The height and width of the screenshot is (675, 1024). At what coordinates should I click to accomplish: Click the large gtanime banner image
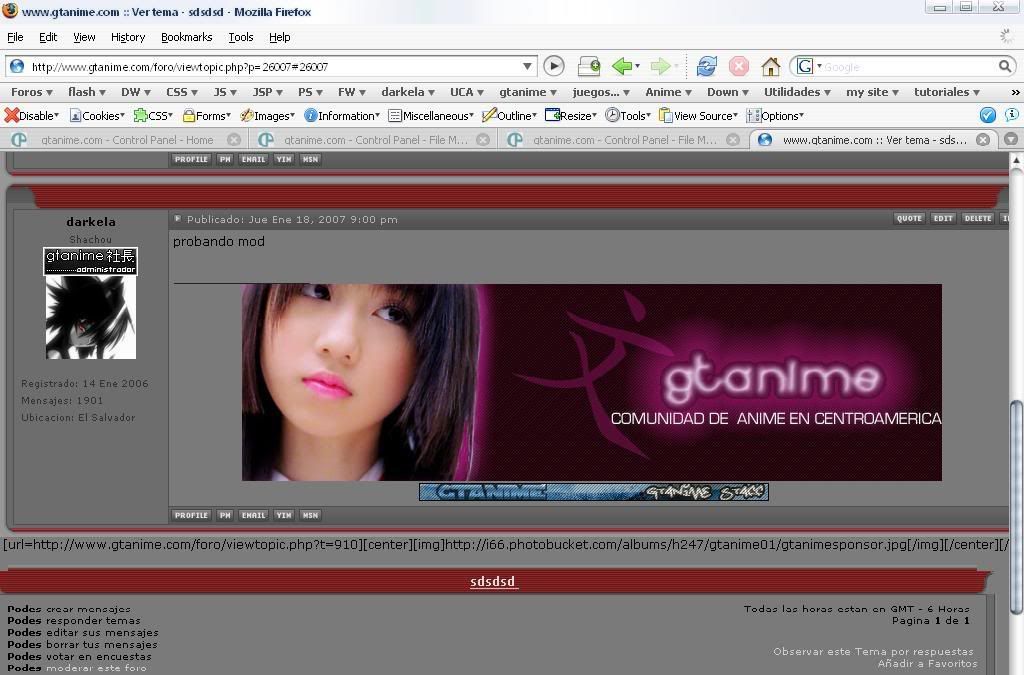pyautogui.click(x=592, y=383)
